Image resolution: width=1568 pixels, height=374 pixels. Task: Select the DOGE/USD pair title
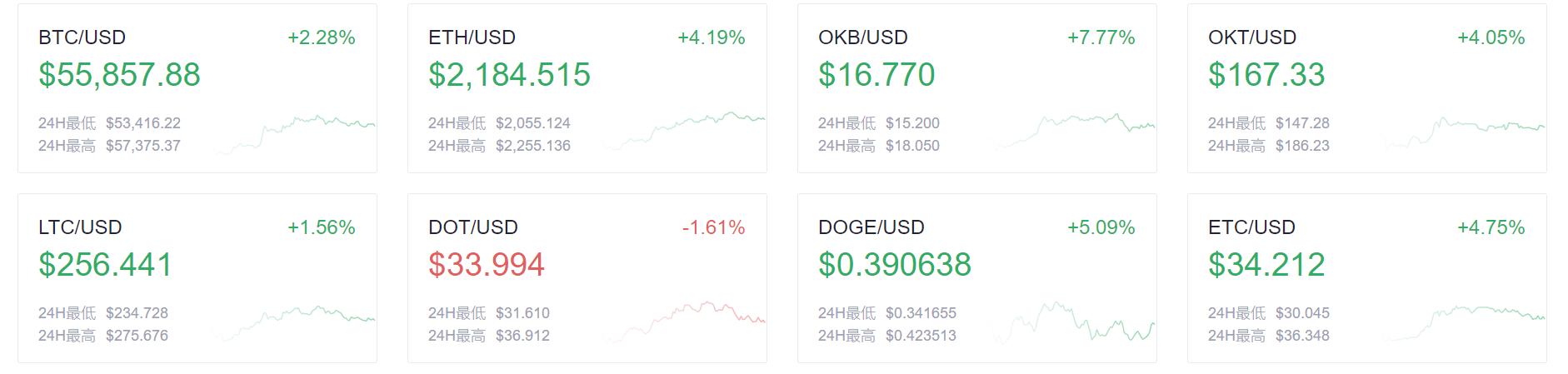(871, 227)
